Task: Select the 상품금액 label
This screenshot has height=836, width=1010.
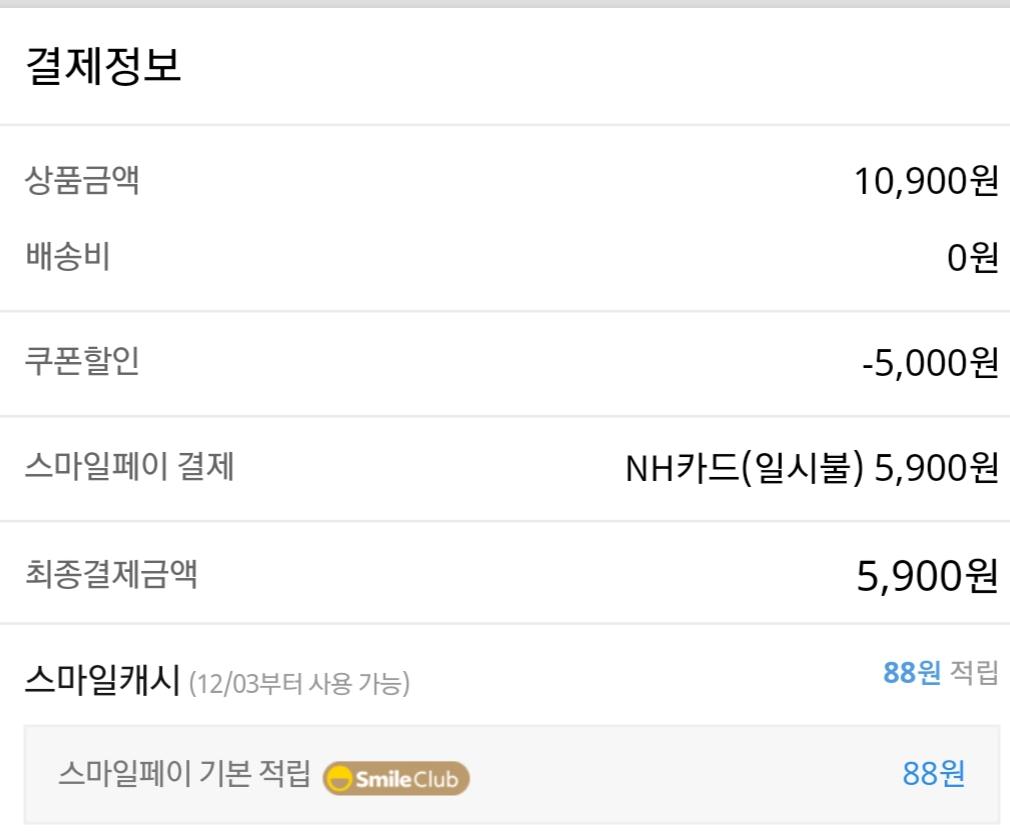Action: 82,181
